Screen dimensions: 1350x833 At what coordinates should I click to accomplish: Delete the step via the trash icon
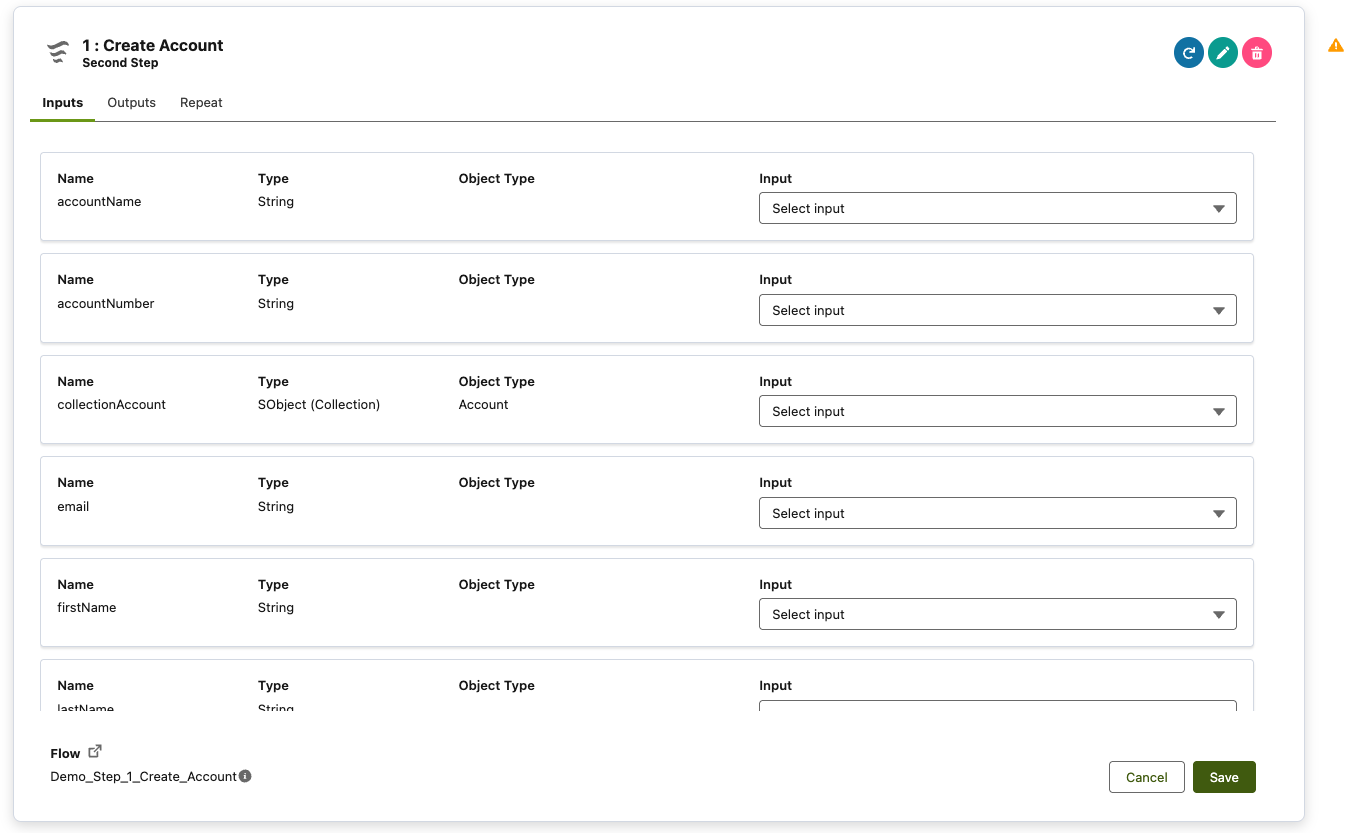coord(1257,52)
